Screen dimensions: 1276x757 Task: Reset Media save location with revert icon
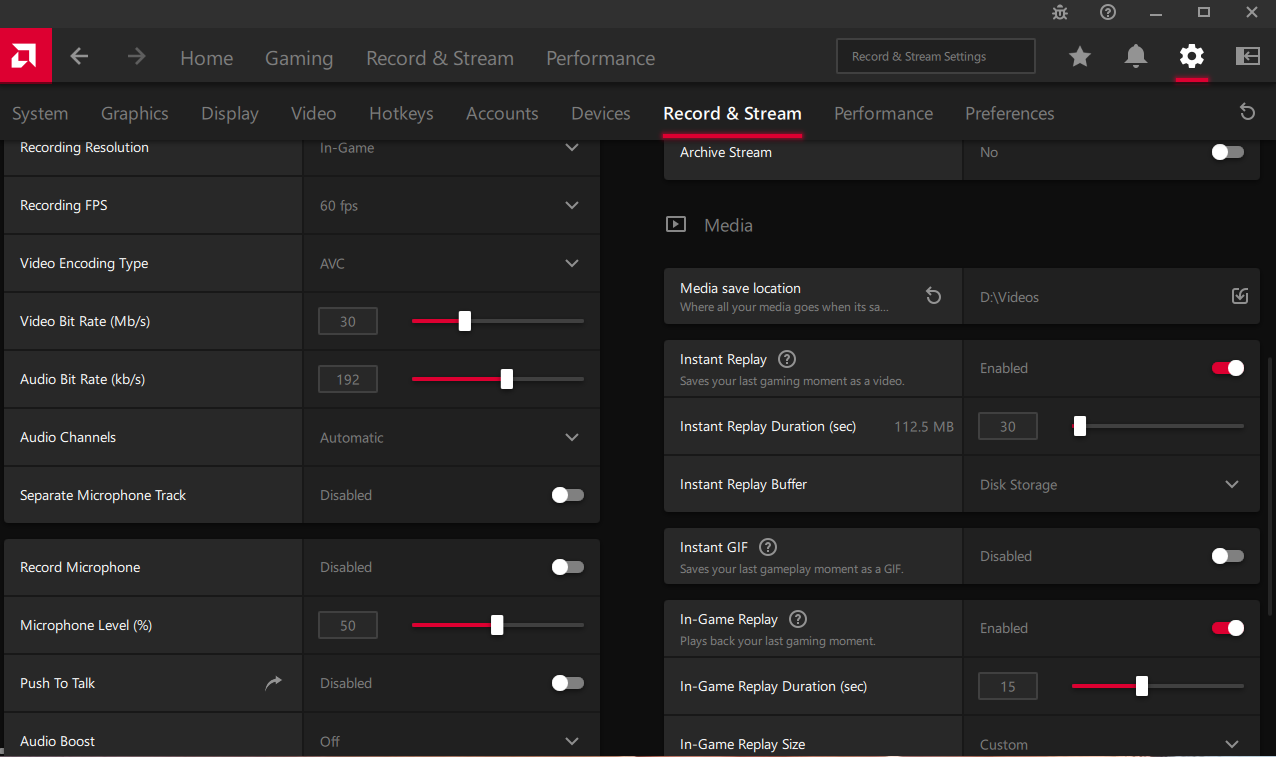(x=933, y=296)
